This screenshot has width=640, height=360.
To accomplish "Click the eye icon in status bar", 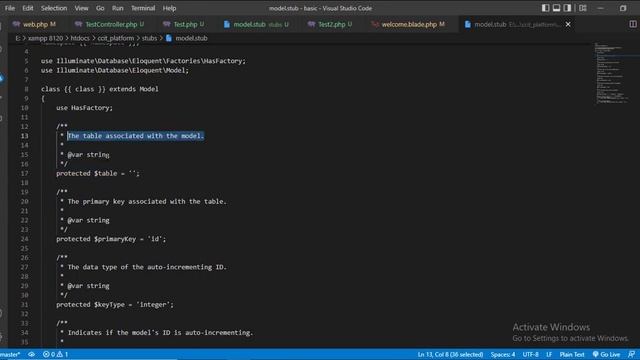I will click(31, 354).
